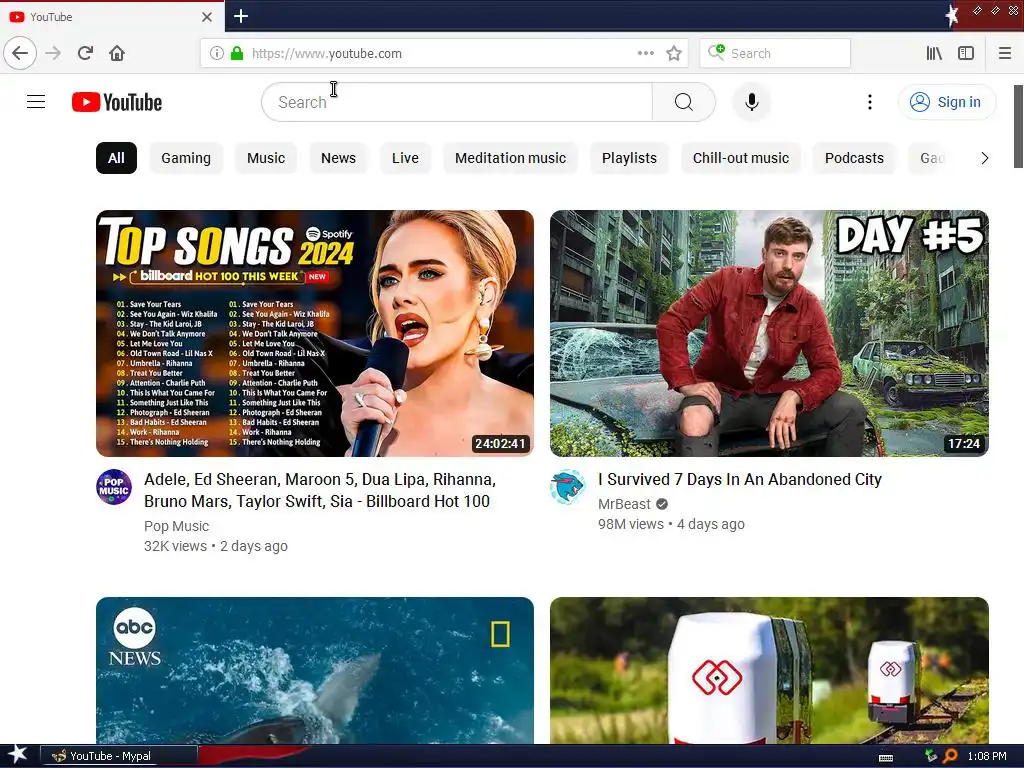Open the Billboard Hot 100 video title

coord(320,490)
